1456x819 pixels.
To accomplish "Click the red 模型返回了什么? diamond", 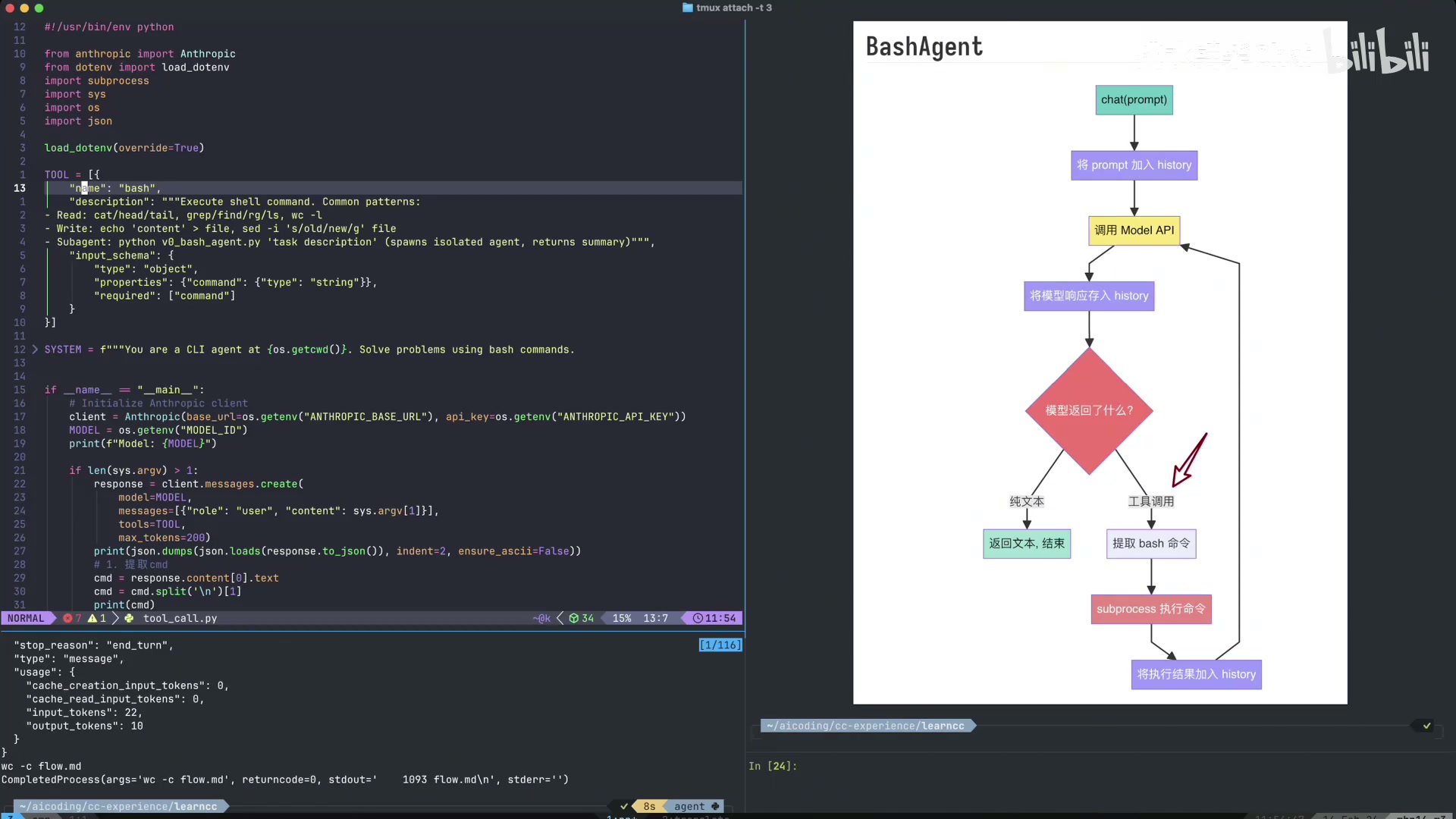I will 1089,410.
